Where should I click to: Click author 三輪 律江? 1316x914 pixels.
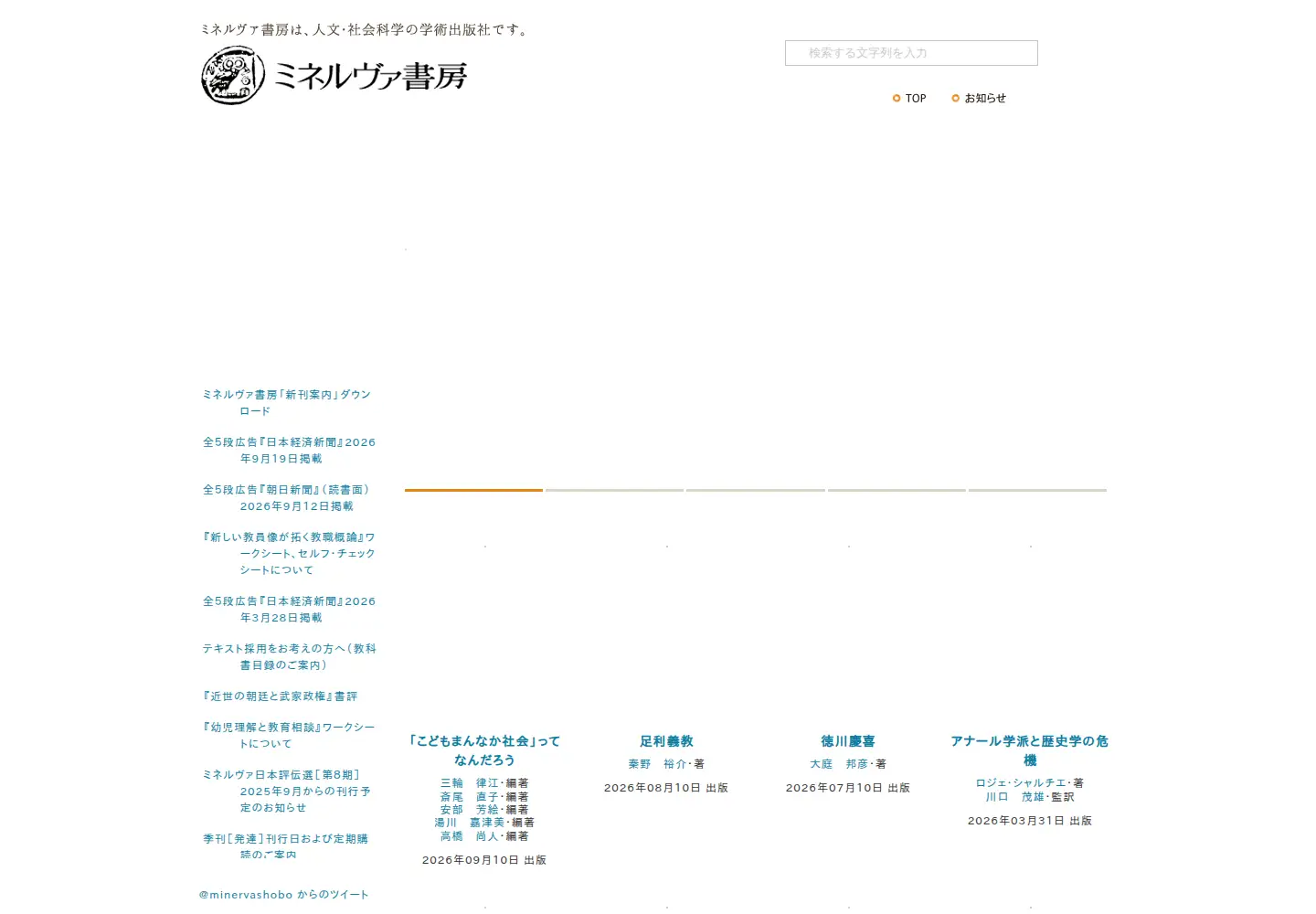(470, 783)
